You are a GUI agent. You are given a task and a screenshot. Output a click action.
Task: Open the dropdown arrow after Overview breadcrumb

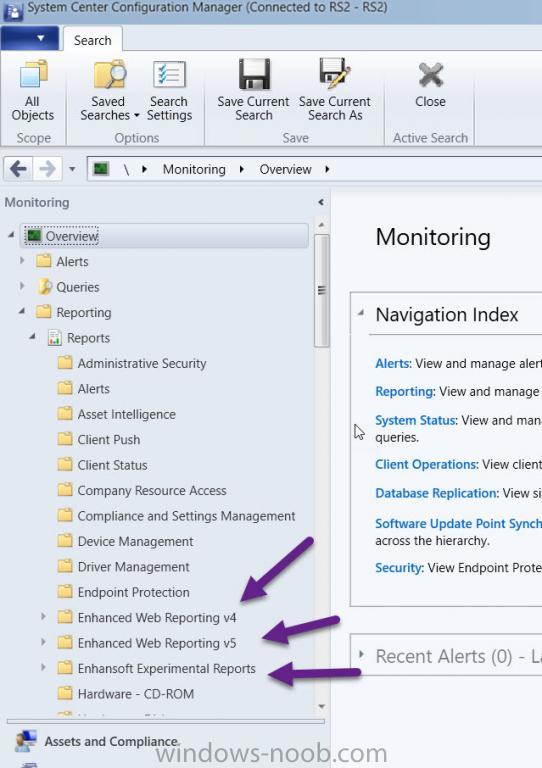tap(327, 169)
